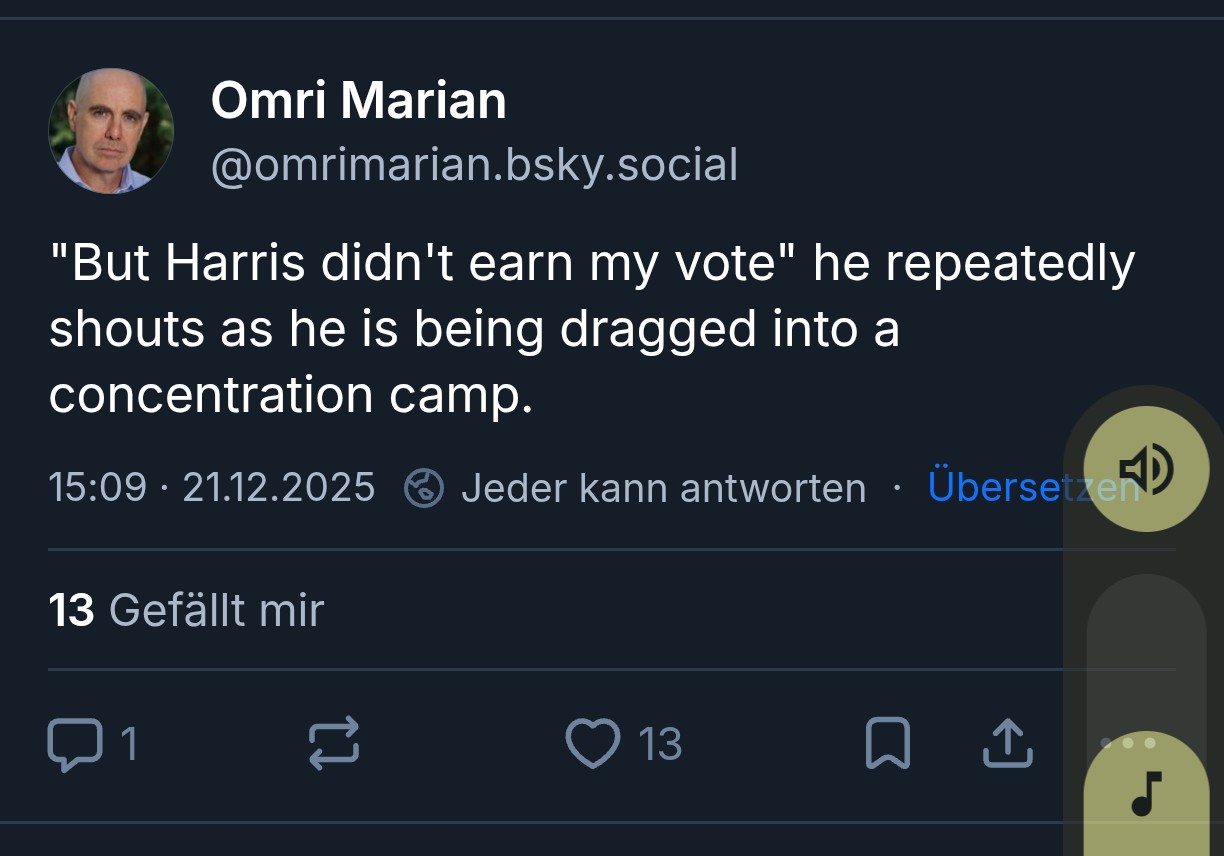Viewport: 1224px width, 856px height.
Task: Open the 13 Gefällt mir likes list
Action: point(186,610)
